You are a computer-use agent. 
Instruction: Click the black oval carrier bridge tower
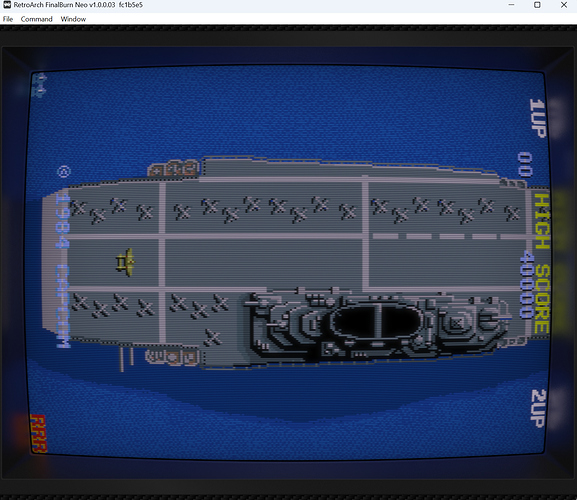[x=376, y=321]
